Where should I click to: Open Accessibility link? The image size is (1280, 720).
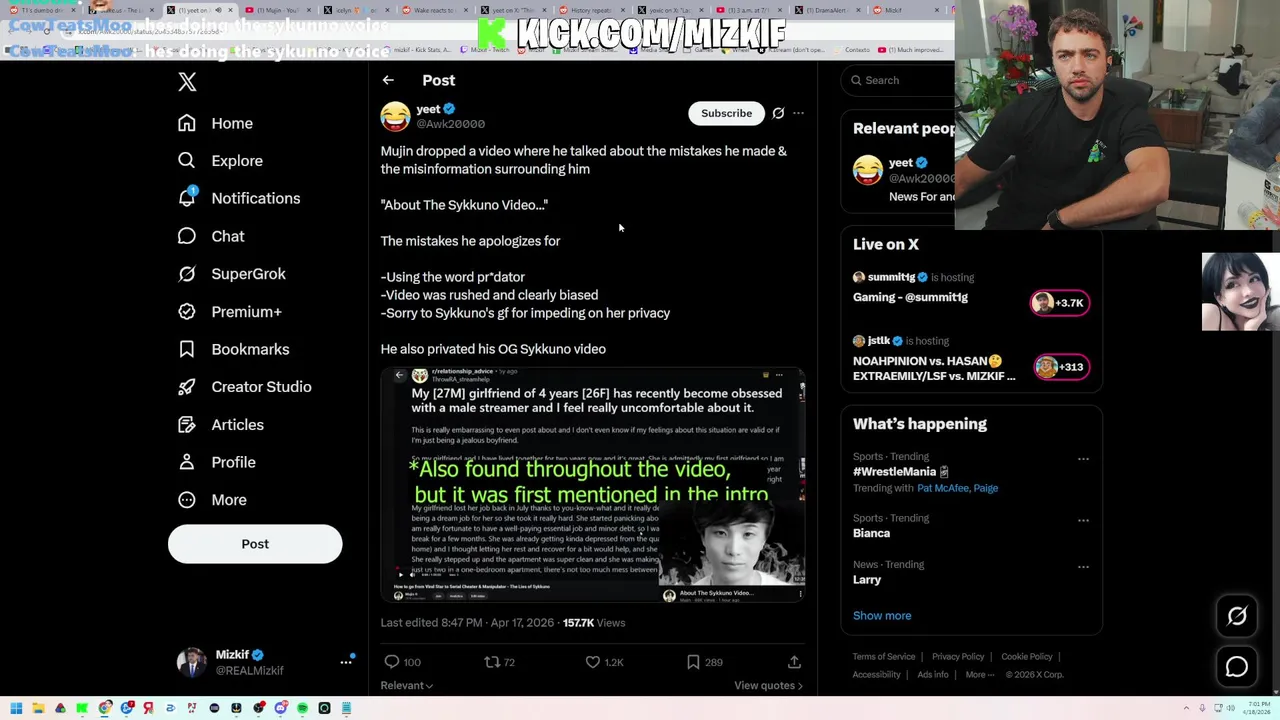(877, 675)
